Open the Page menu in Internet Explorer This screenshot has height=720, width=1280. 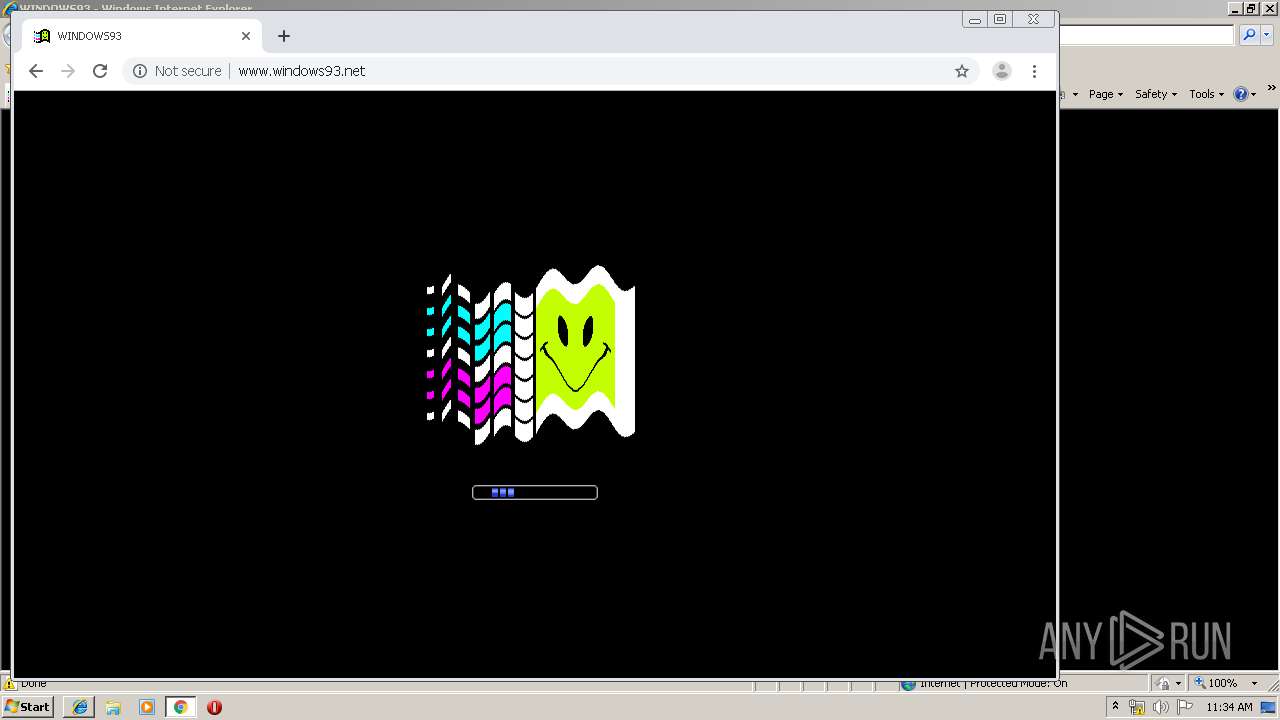click(1106, 94)
